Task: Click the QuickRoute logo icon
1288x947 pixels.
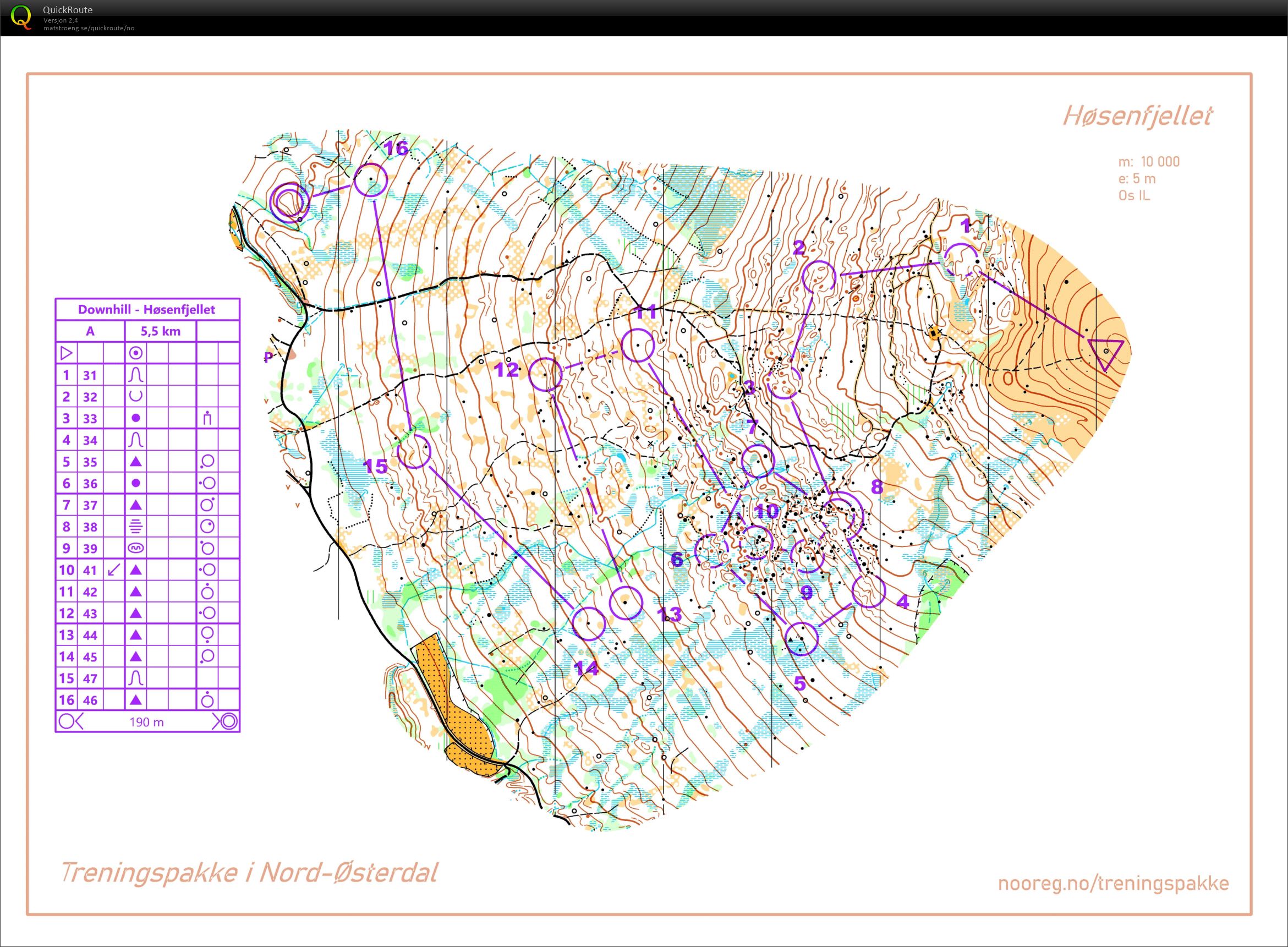Action: 21,17
